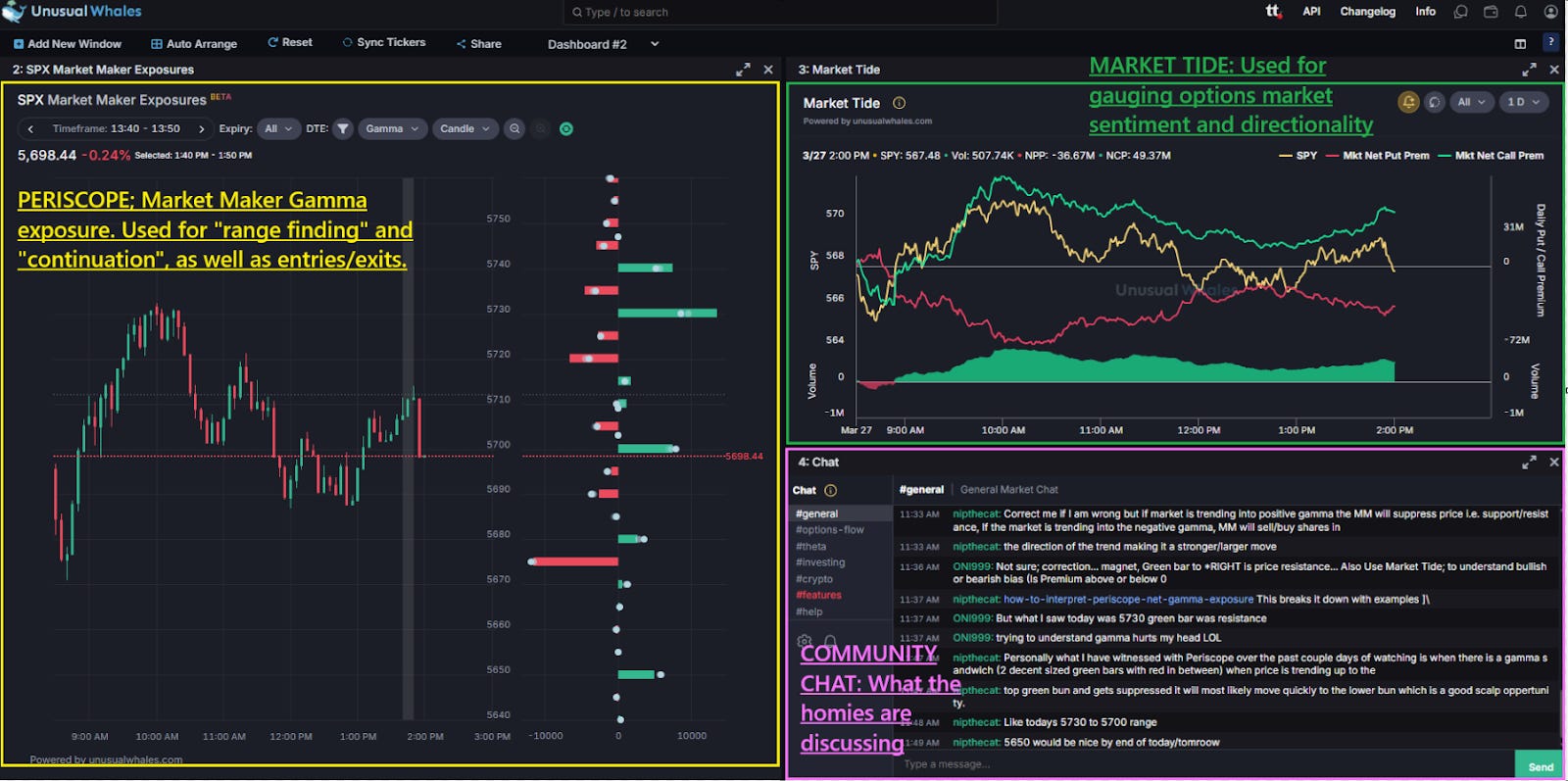Open the Candle chart type dropdown
This screenshot has width=1568, height=781.
tap(465, 128)
